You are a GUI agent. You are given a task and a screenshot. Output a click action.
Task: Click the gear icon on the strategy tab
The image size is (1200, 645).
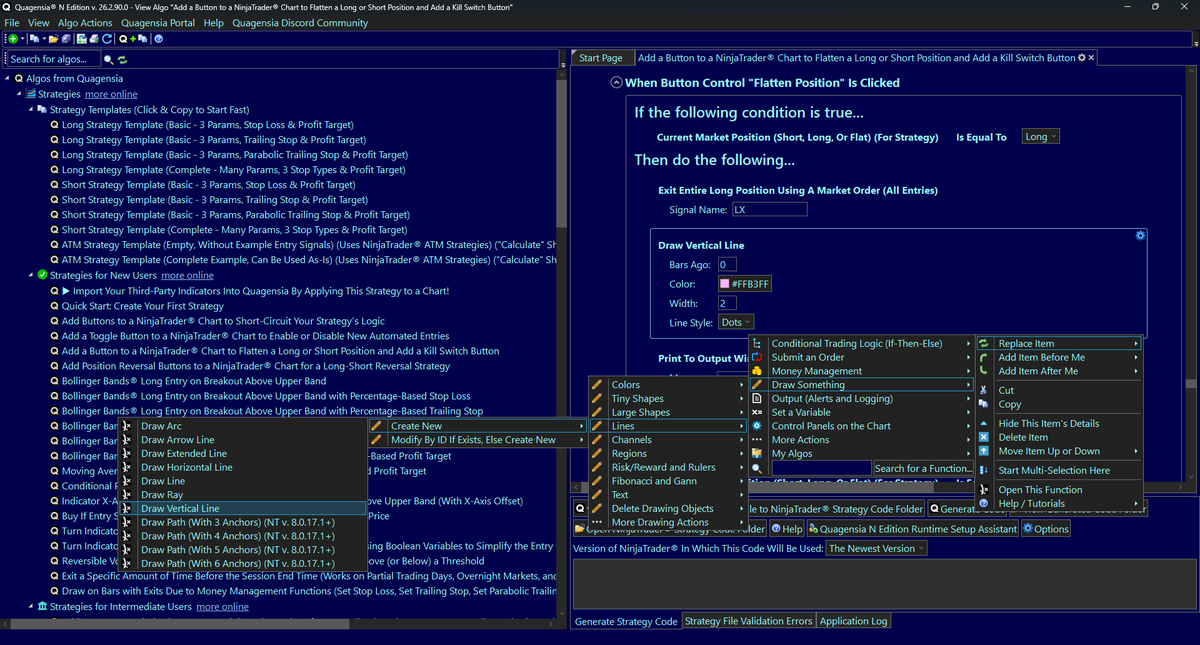click(1082, 58)
